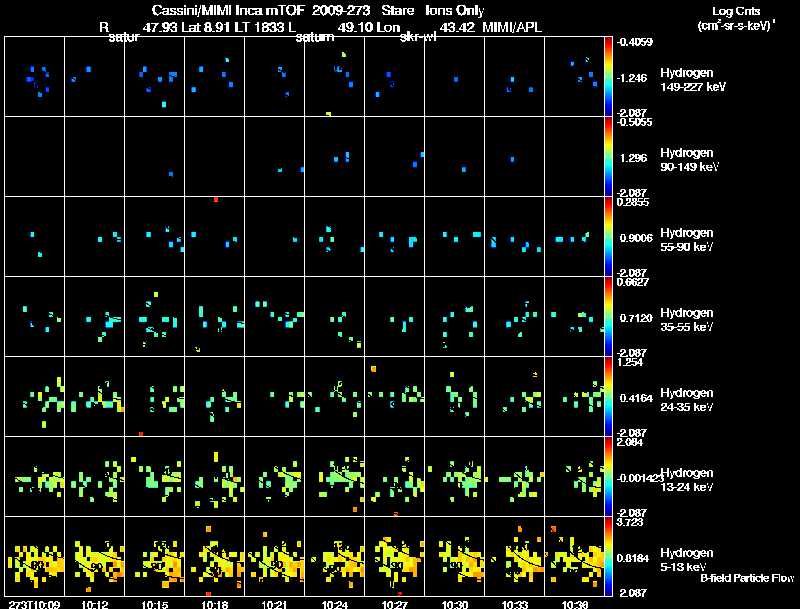800x609 pixels.
Task: Open the Hydrogen 90-149 keV panel at 10:30
Action: tap(455, 157)
